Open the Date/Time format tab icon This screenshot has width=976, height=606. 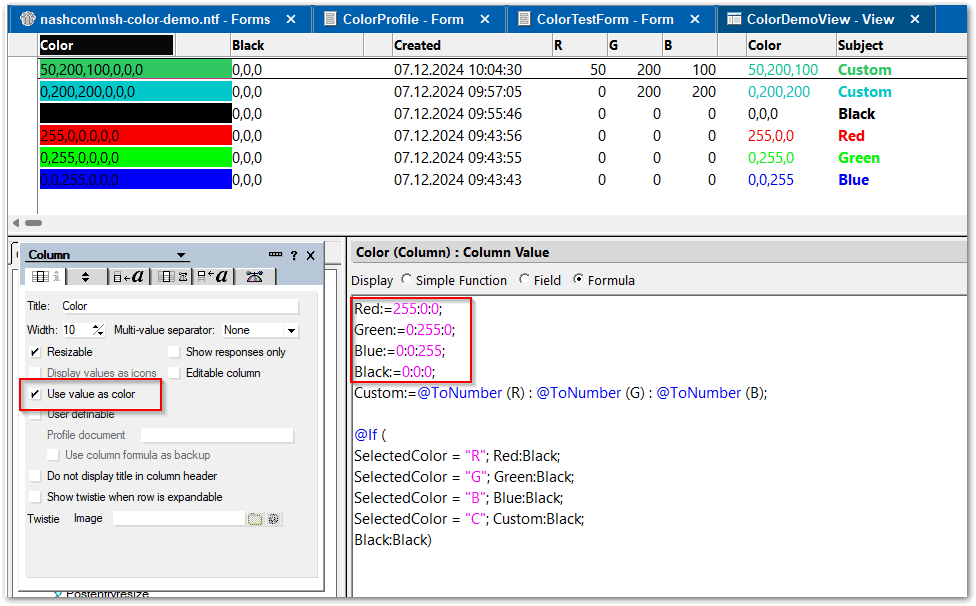[x=213, y=276]
